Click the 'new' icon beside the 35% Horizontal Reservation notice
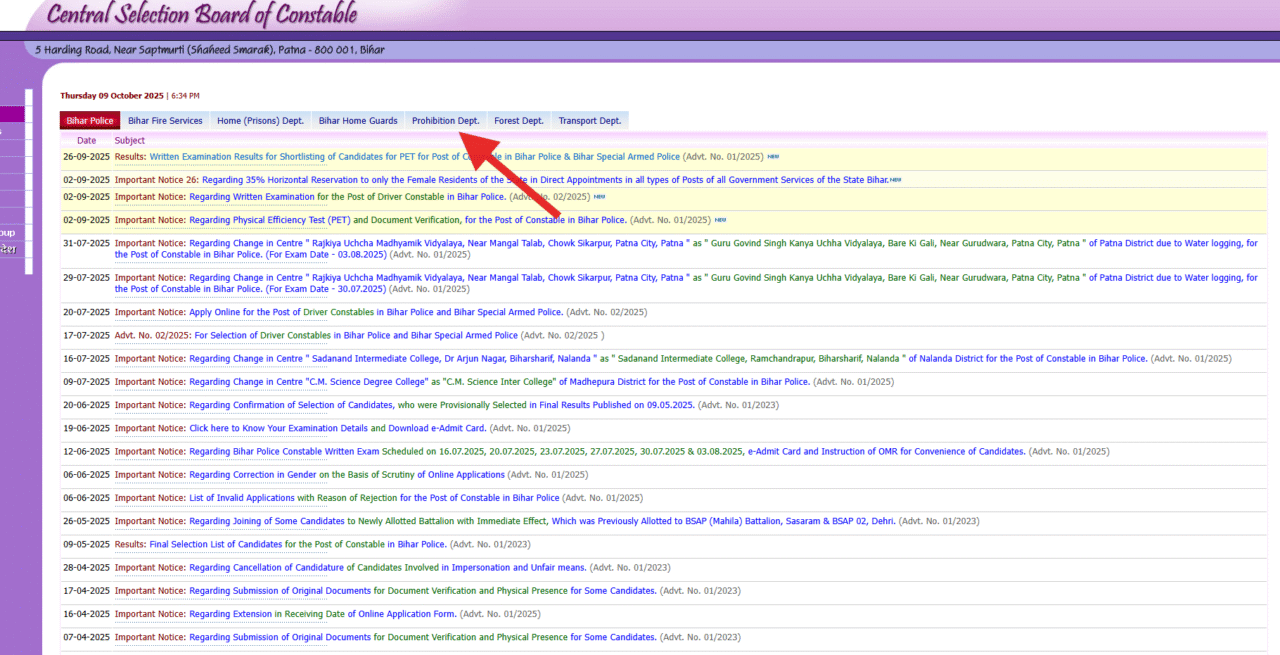This screenshot has width=1280, height=655. (896, 180)
